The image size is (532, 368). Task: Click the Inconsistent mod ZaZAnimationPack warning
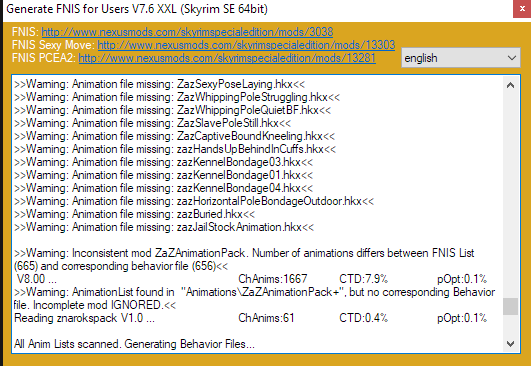coord(244,259)
